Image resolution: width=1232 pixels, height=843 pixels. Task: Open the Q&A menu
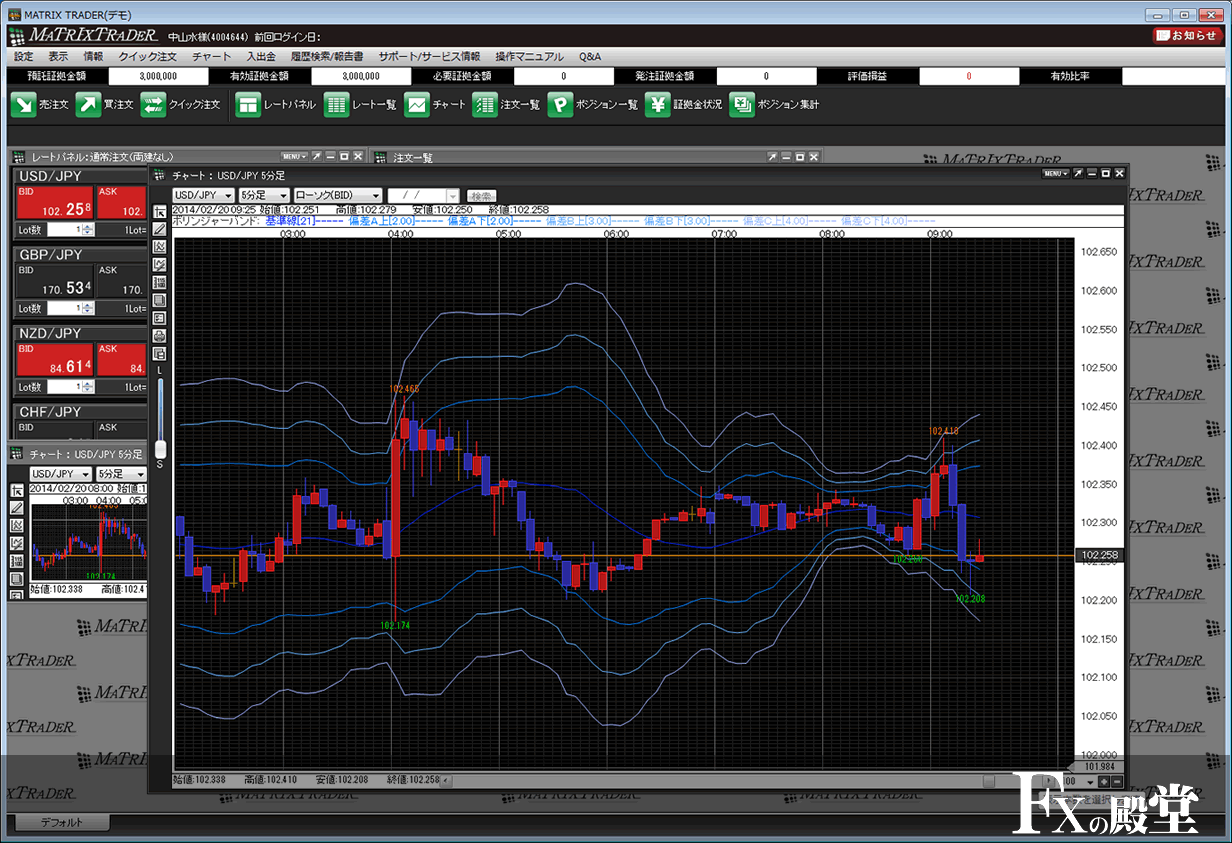pyautogui.click(x=590, y=57)
